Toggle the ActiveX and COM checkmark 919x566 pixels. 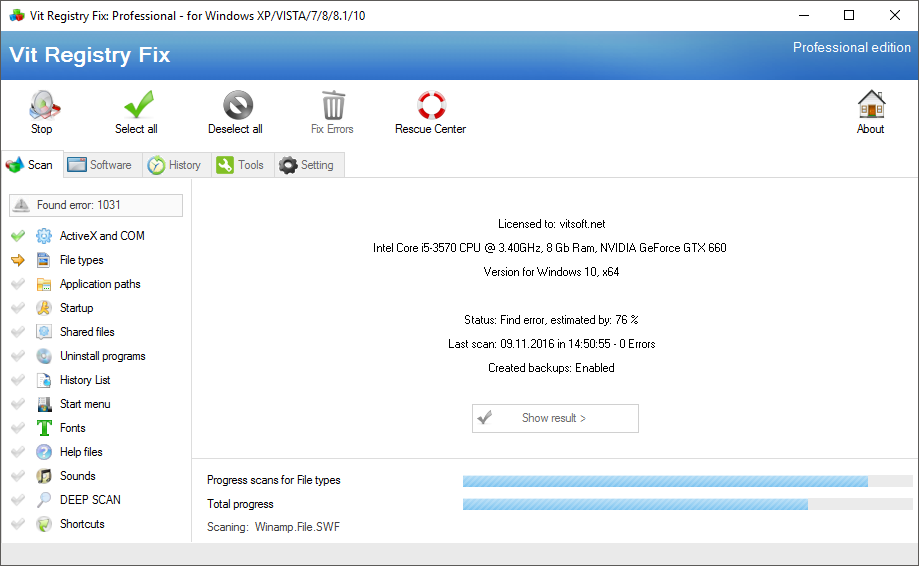pos(18,236)
